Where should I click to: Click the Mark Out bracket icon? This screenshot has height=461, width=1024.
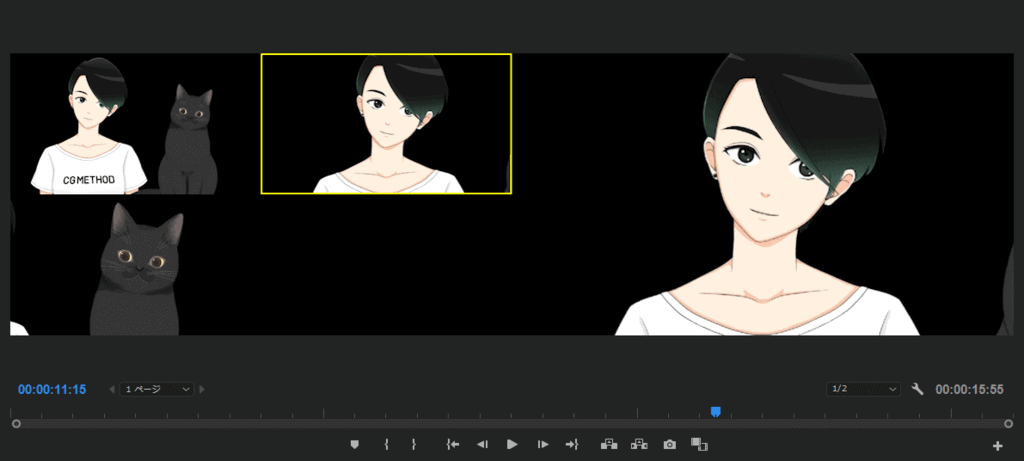click(413, 444)
